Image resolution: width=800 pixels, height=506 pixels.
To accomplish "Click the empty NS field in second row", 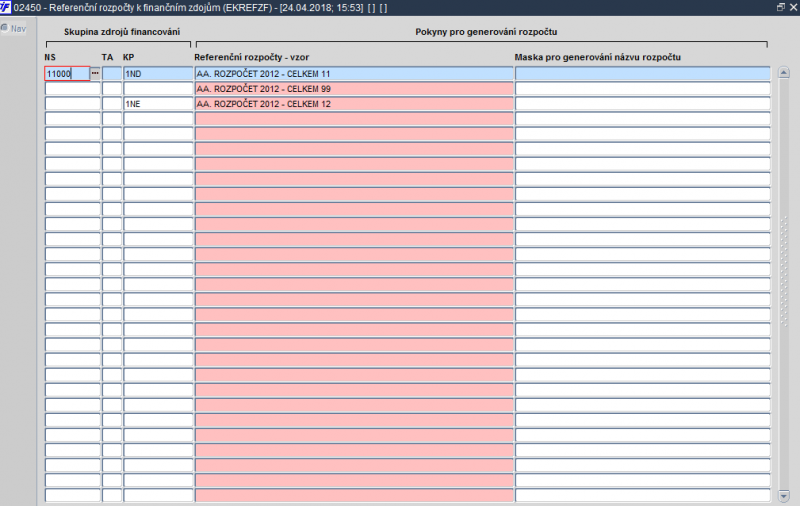I will click(x=72, y=89).
